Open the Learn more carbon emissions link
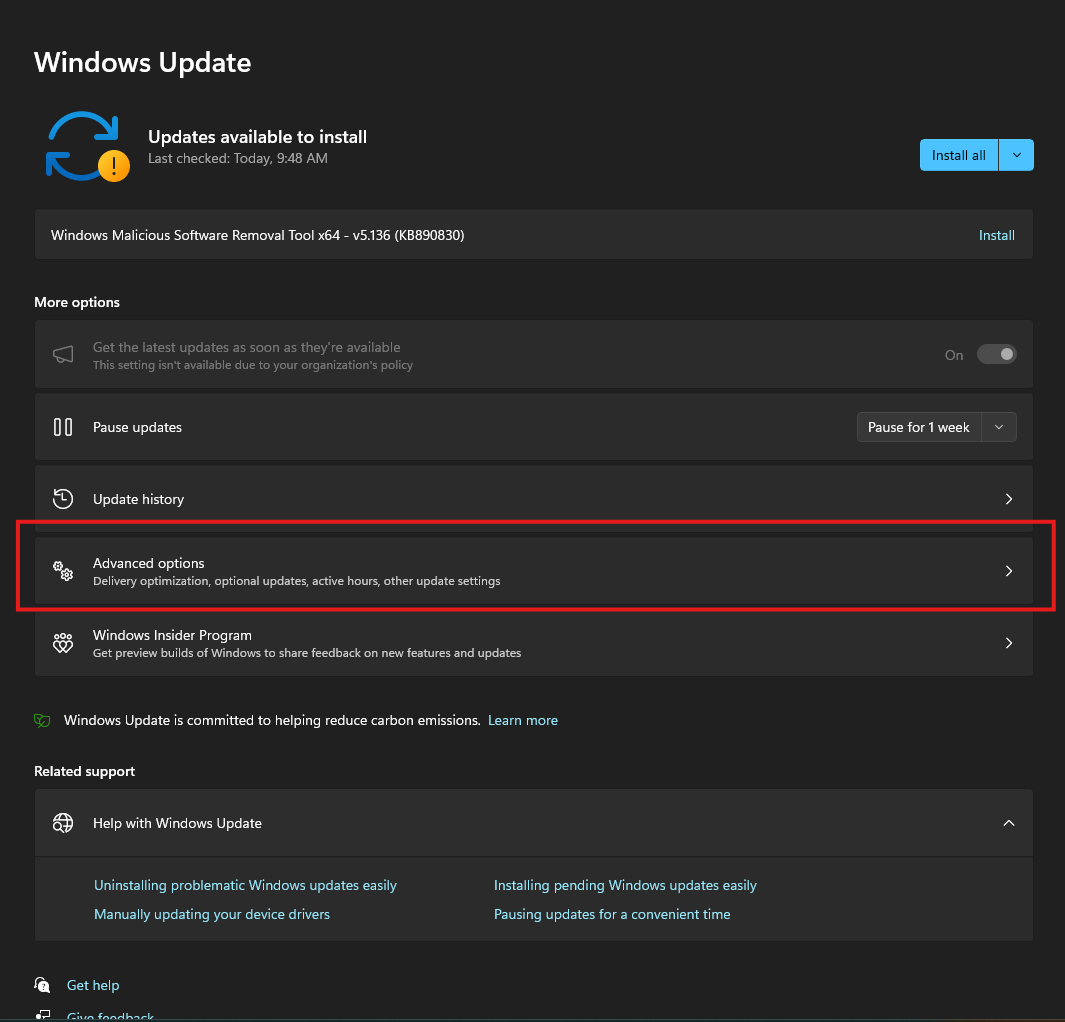Viewport: 1065px width, 1022px height. coord(522,720)
